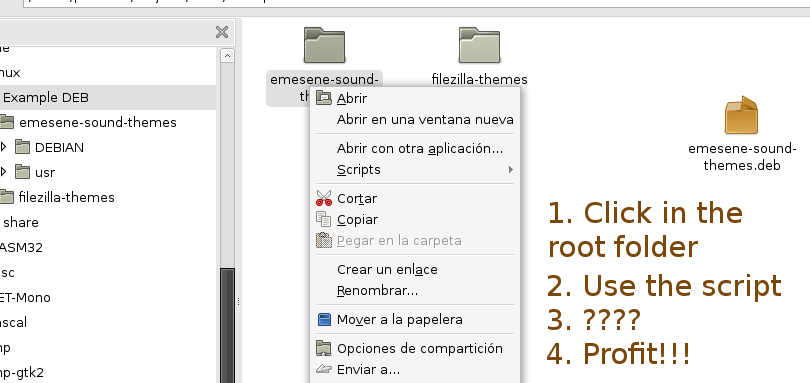Click the blue Mover a la papelera icon
This screenshot has height=383, width=810.
(324, 319)
